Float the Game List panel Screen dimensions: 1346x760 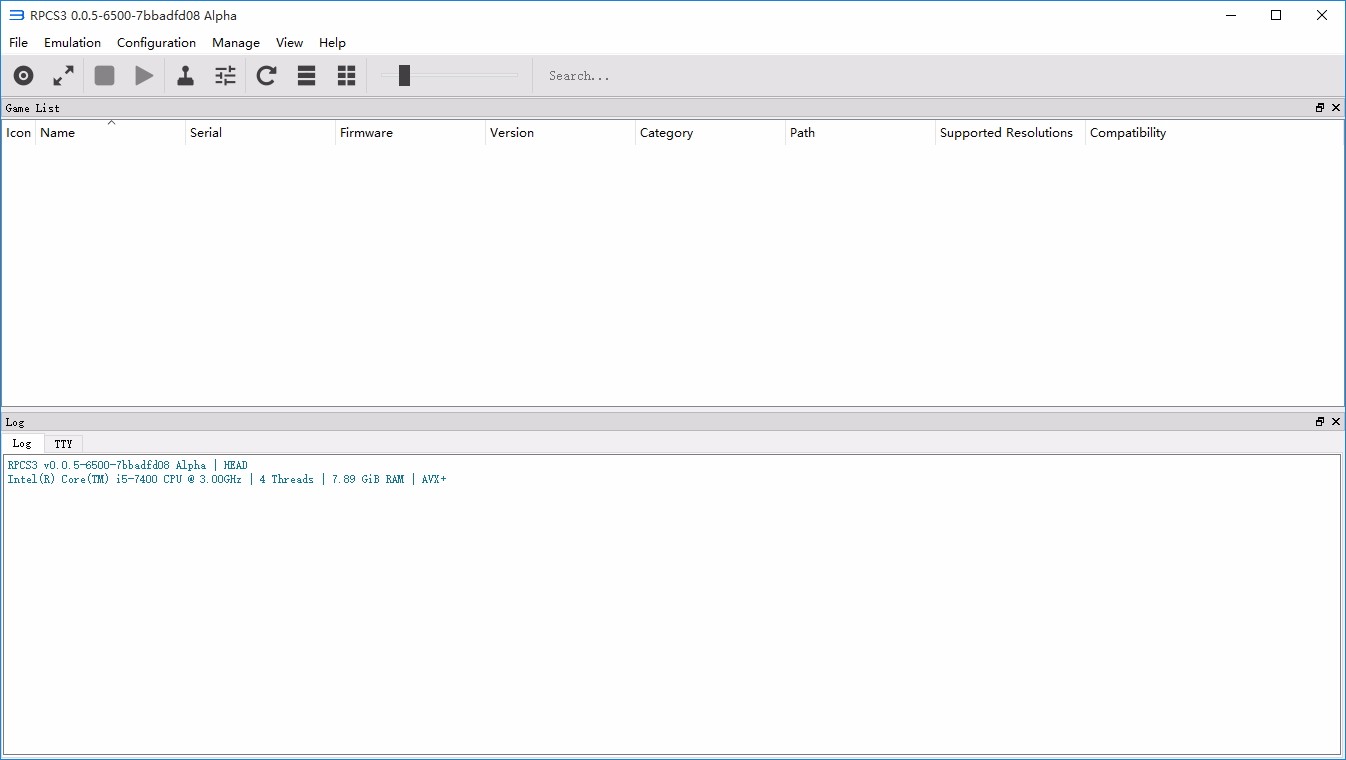point(1320,108)
